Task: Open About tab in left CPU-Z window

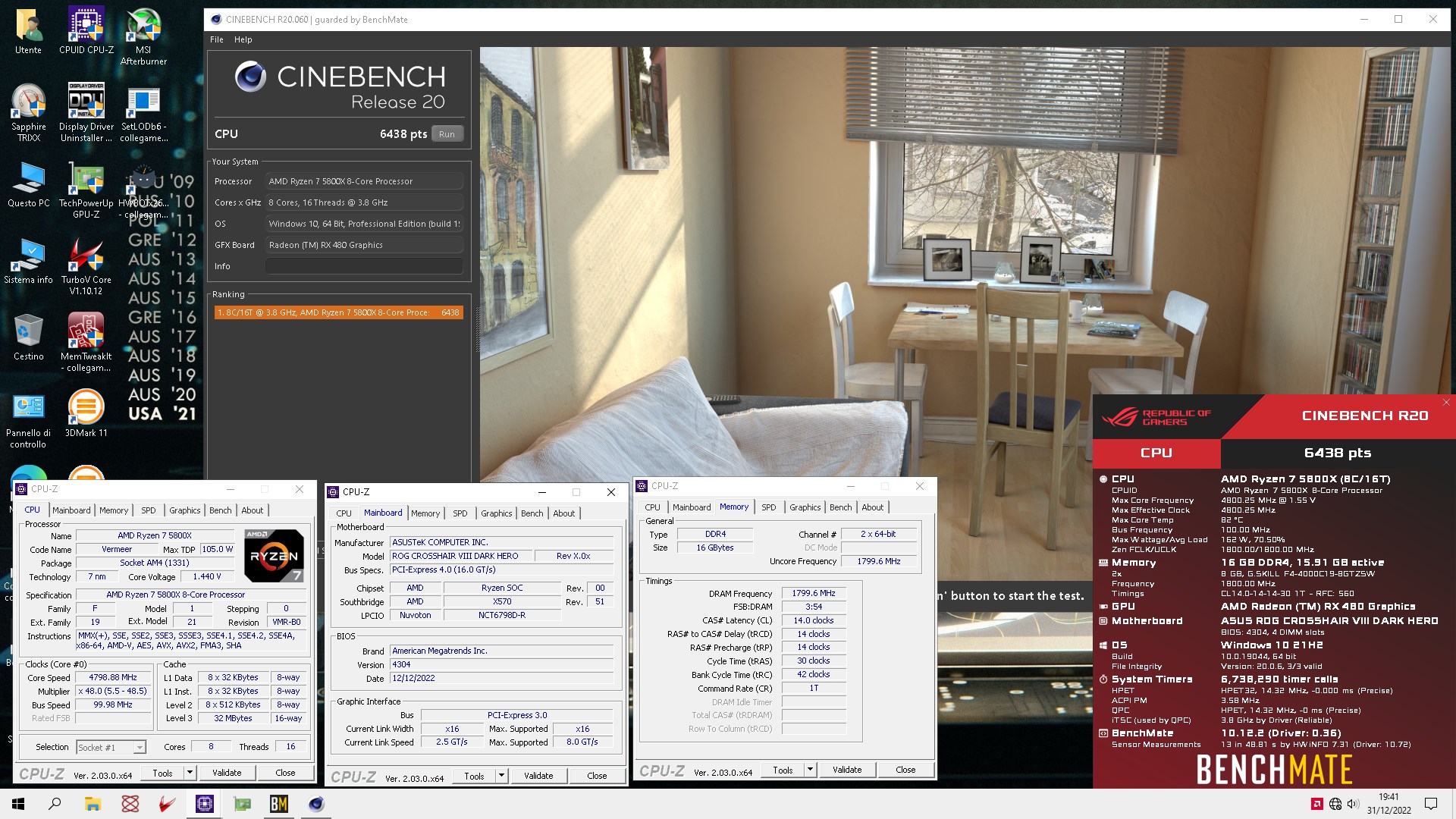Action: point(253,510)
